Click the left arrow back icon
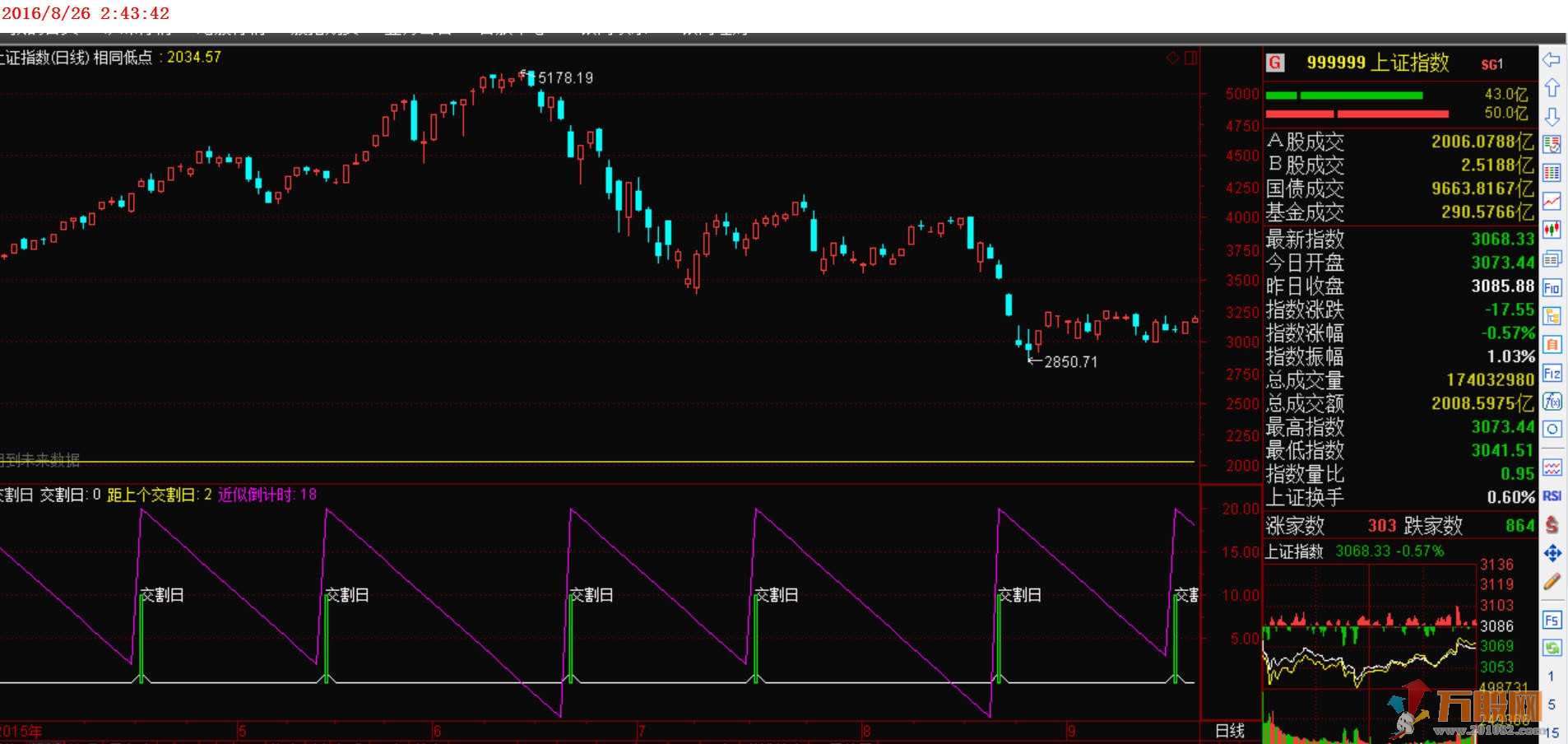The height and width of the screenshot is (744, 1568). click(1552, 60)
